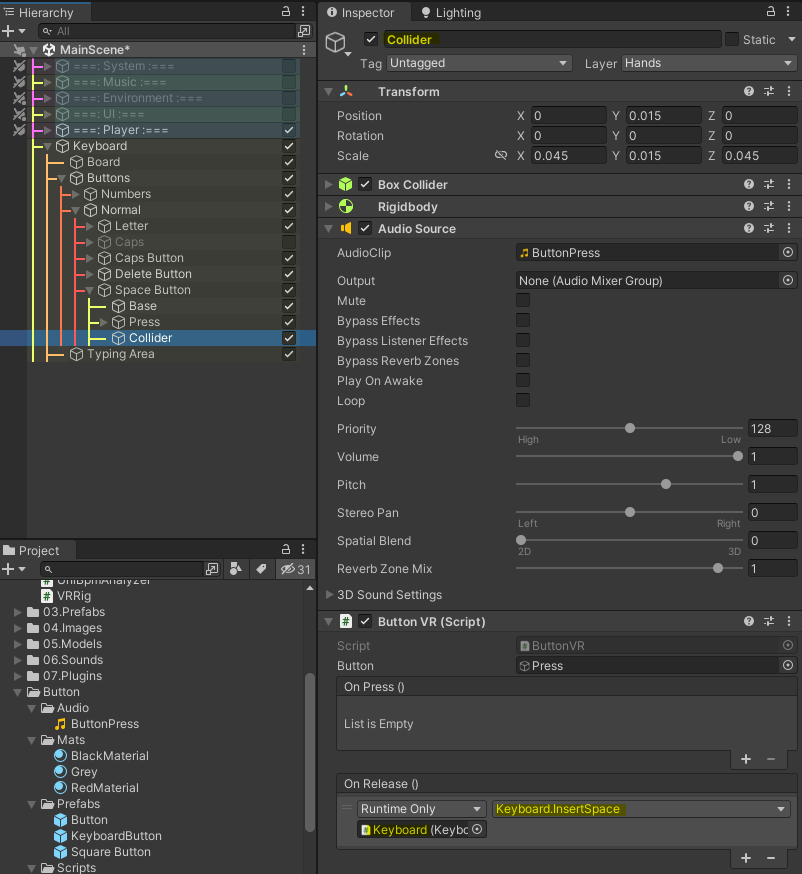Enable the Mute checkbox
Screen dimensions: 802x874
(x=523, y=300)
